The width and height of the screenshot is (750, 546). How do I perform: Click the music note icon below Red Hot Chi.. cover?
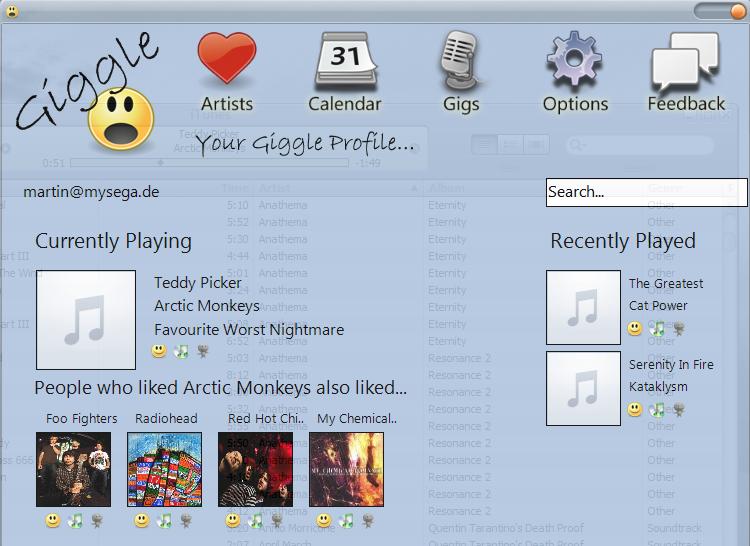click(255, 521)
